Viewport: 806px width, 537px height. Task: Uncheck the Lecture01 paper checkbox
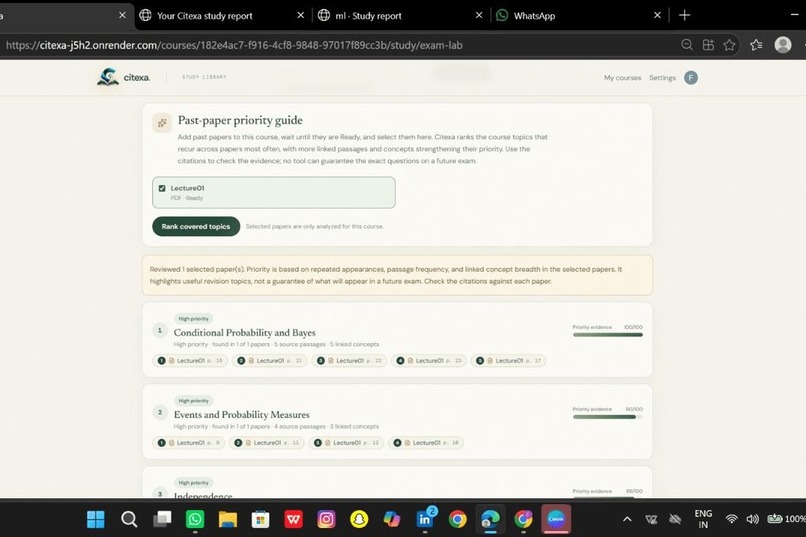point(162,188)
